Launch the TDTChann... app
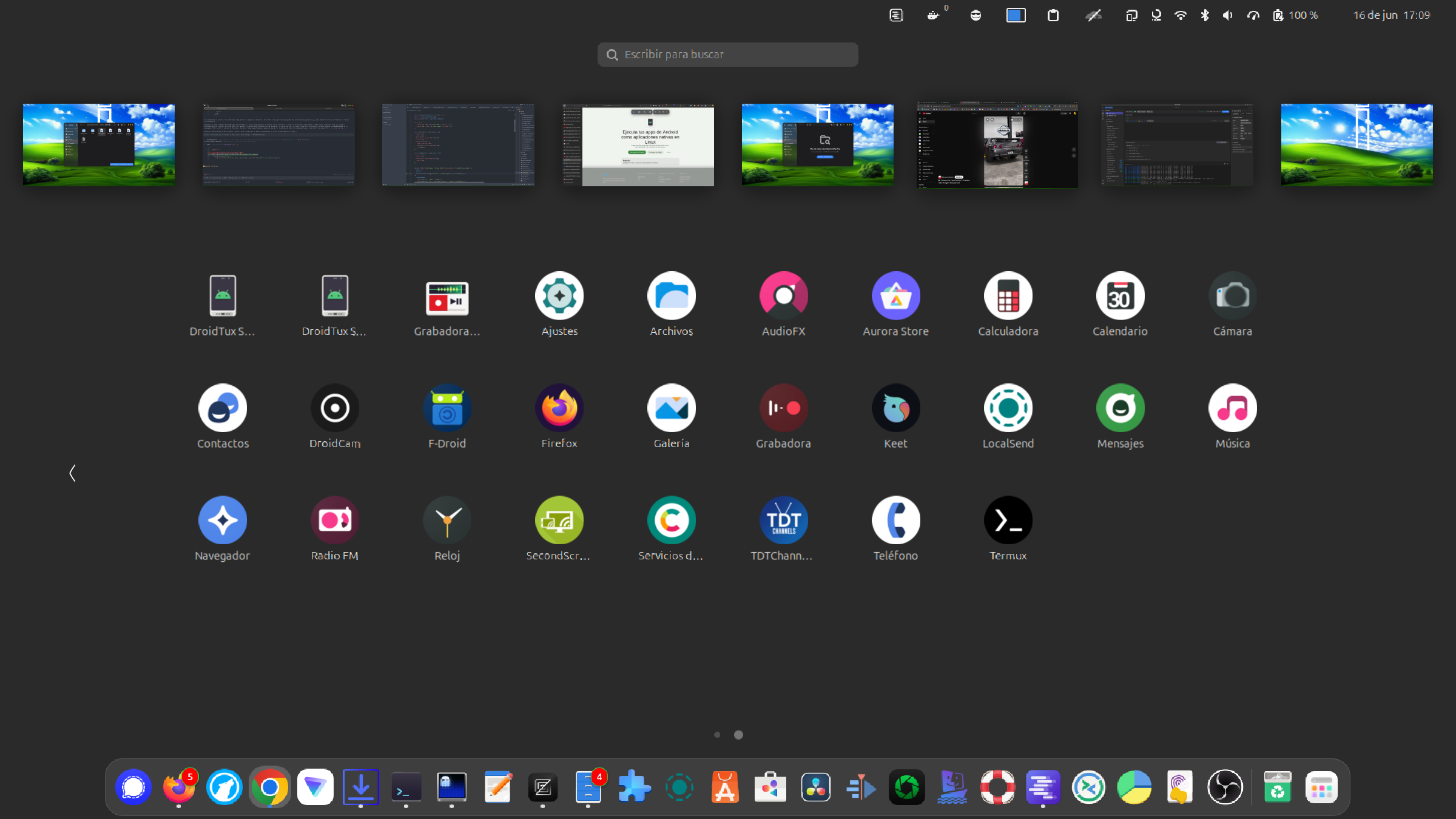 pyautogui.click(x=784, y=521)
